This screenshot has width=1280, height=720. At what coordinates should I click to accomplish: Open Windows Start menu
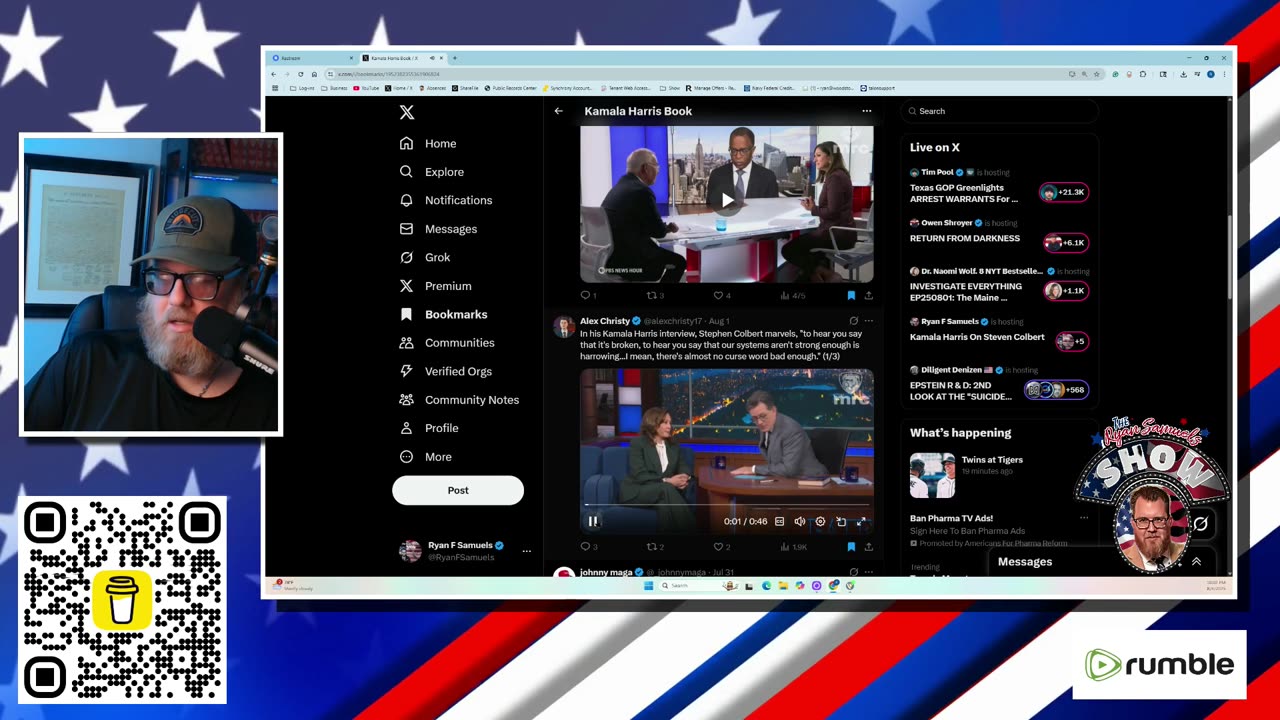click(648, 585)
